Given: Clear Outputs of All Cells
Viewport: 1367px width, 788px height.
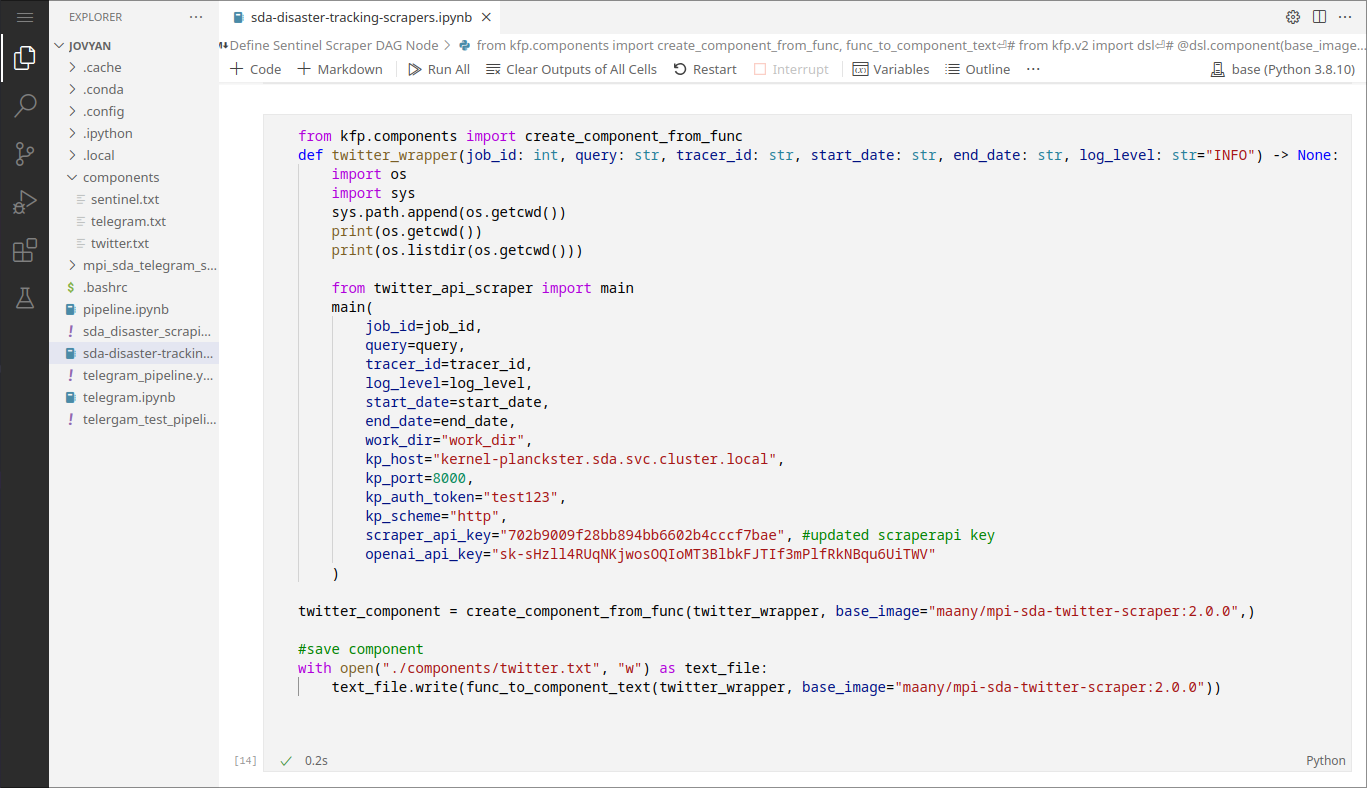Looking at the screenshot, I should [x=572, y=69].
